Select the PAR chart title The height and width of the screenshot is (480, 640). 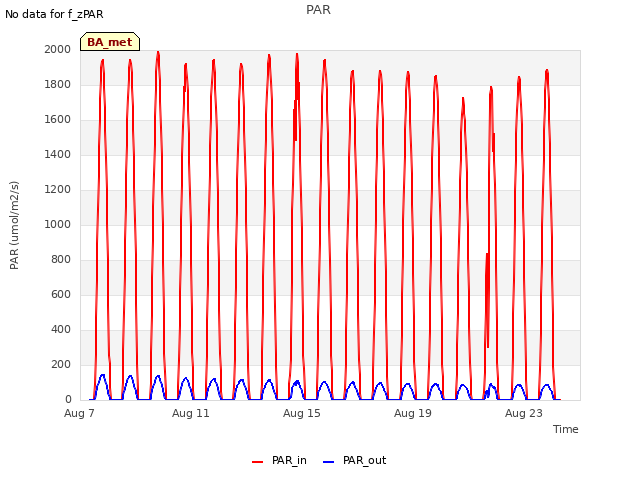pos(318,10)
